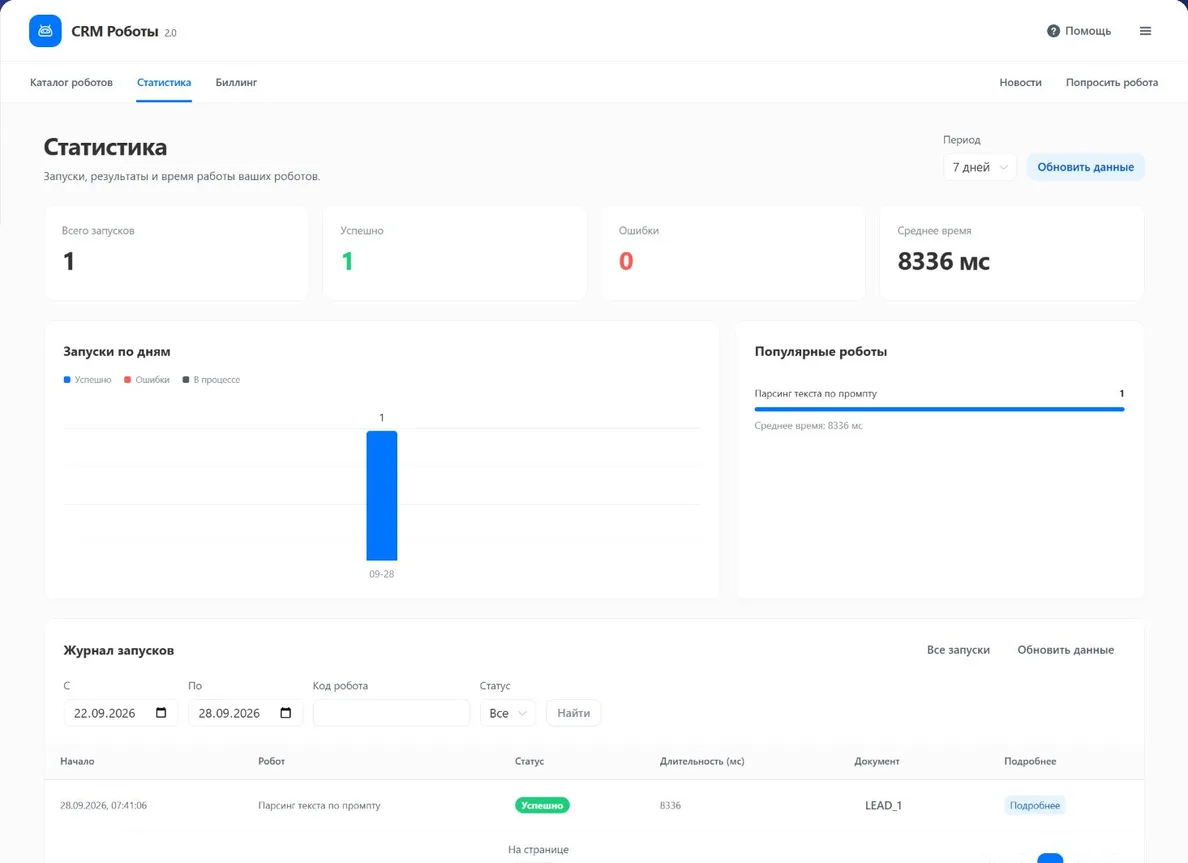Click Парсинг текста по промпту in Популярные роботы

[815, 393]
